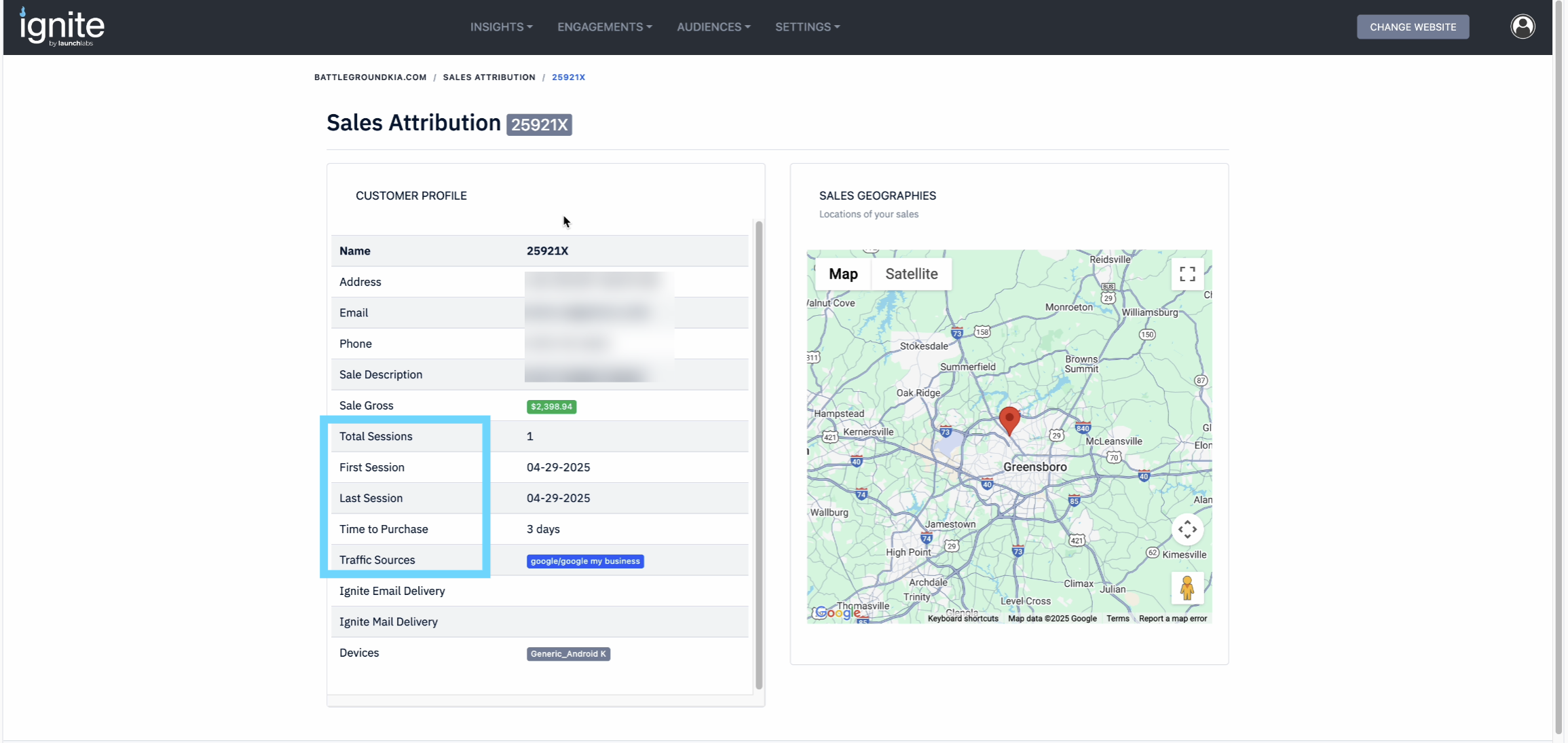This screenshot has height=743, width=1568.
Task: Click Report a map error link
Action: (1172, 619)
